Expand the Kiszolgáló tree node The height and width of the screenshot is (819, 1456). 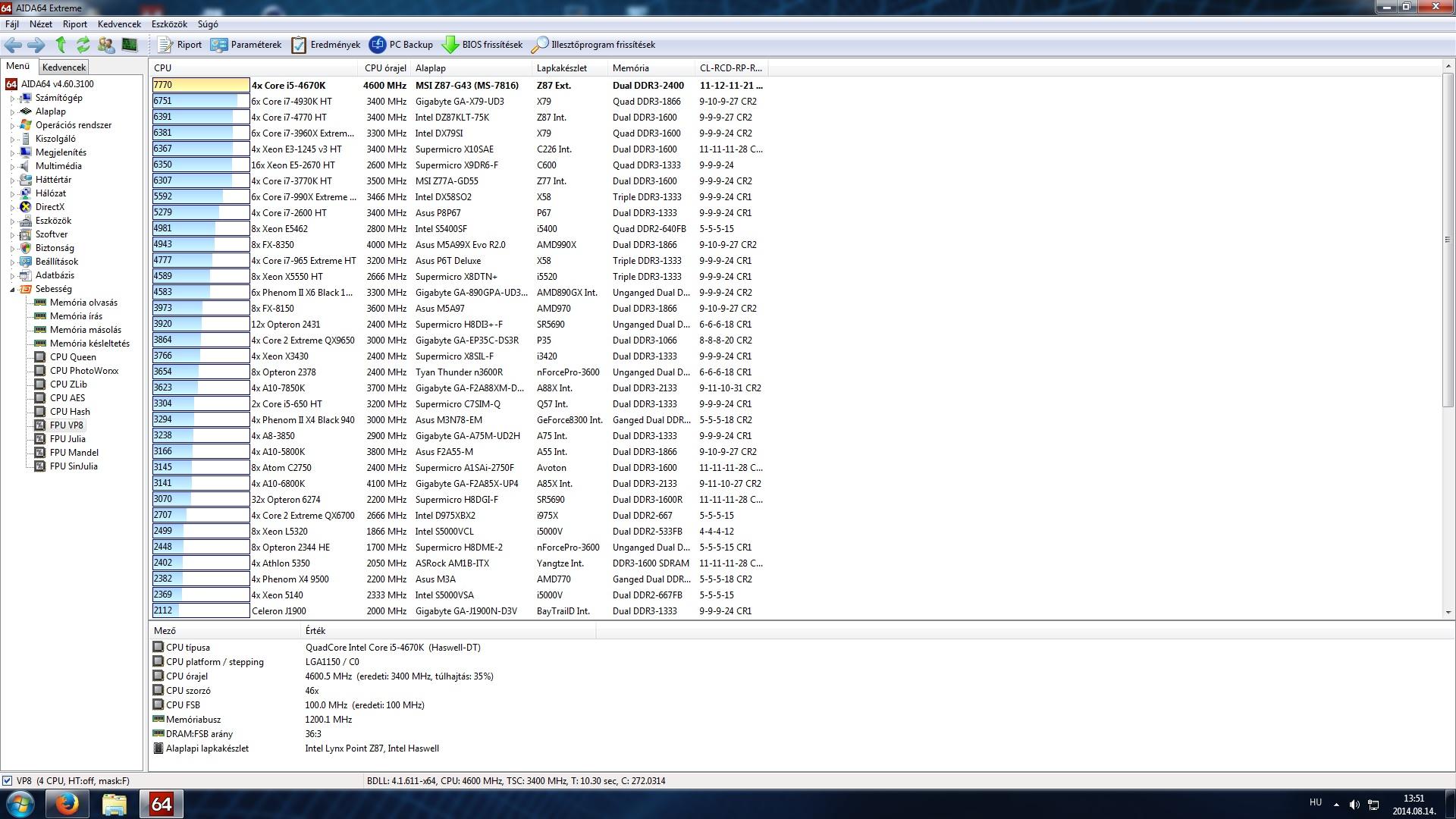(12, 140)
